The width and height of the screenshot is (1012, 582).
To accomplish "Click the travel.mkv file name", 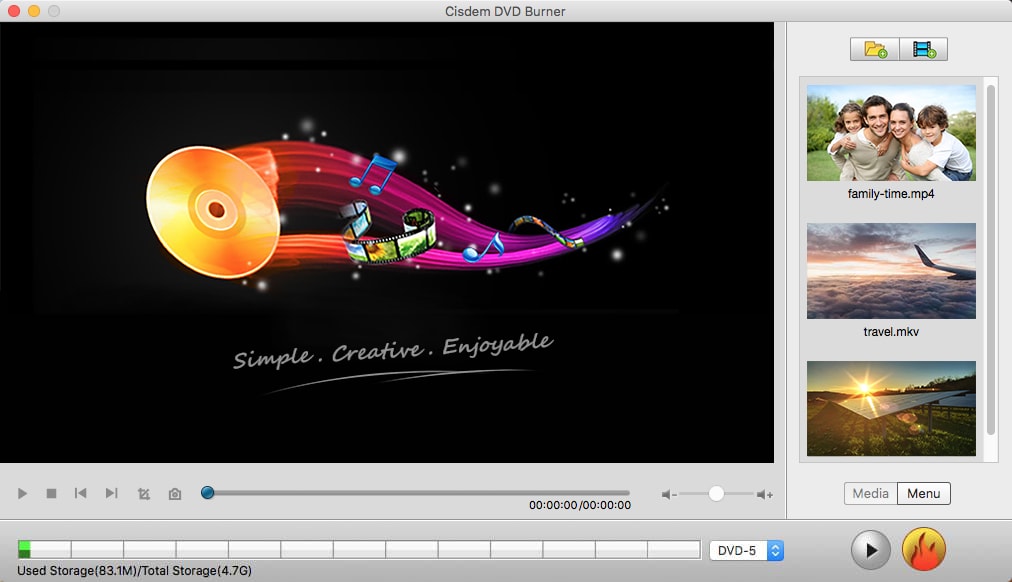I will (x=891, y=332).
